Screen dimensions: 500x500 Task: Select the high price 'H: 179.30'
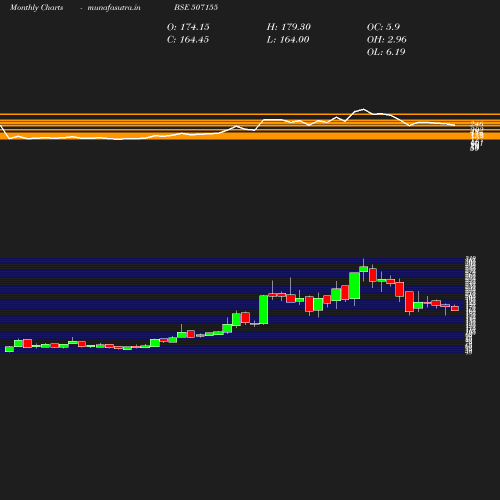[289, 27]
